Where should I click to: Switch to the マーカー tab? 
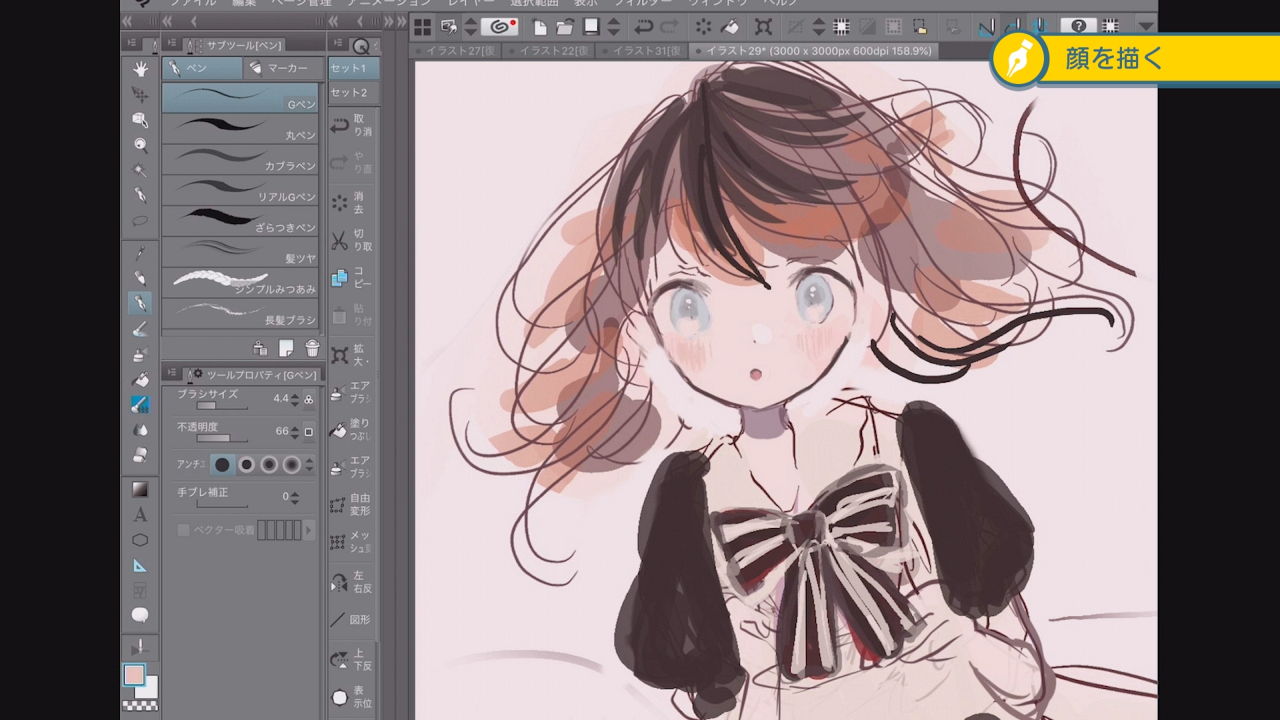284,68
